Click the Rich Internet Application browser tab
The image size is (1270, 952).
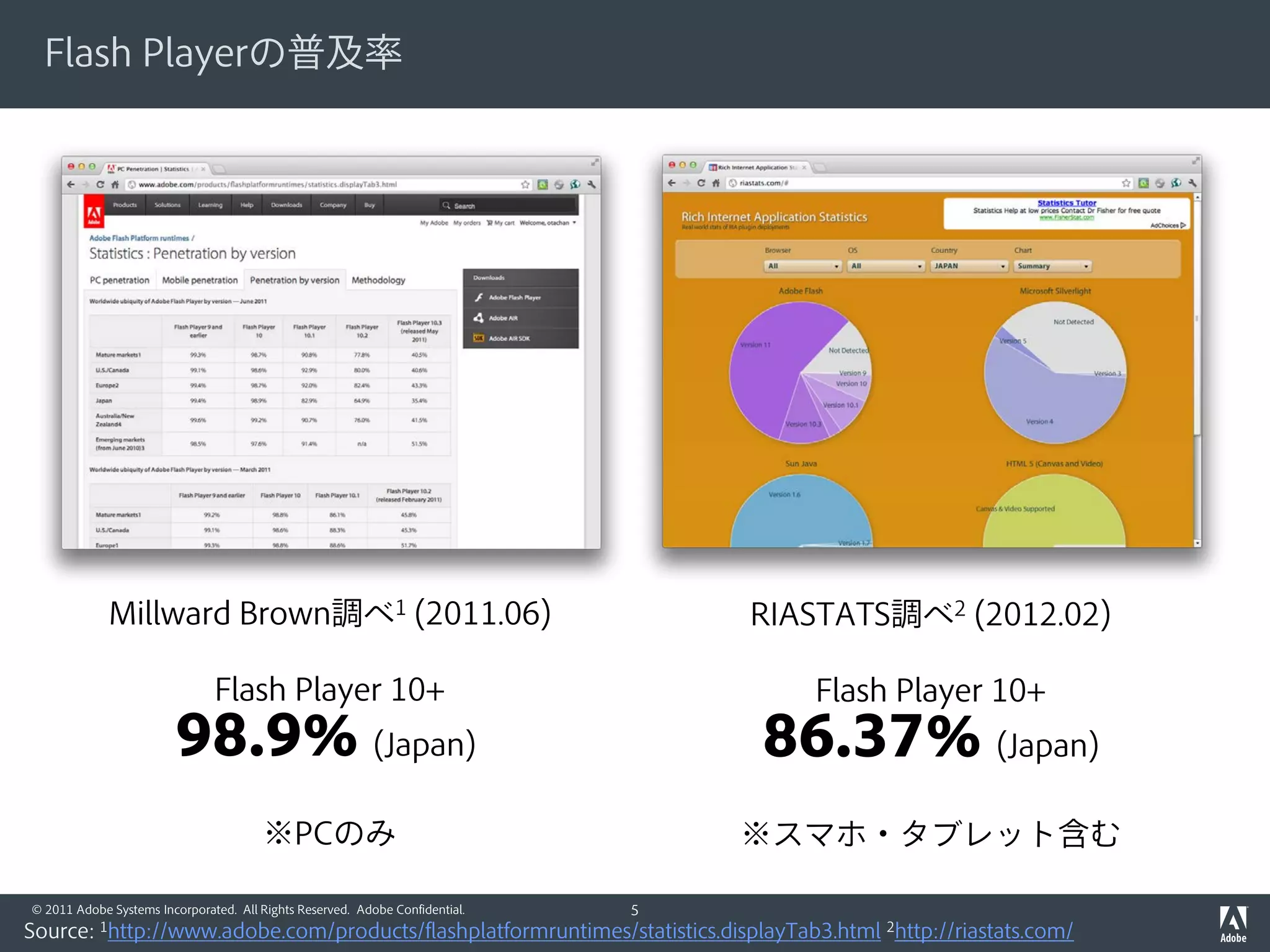pyautogui.click(x=758, y=167)
